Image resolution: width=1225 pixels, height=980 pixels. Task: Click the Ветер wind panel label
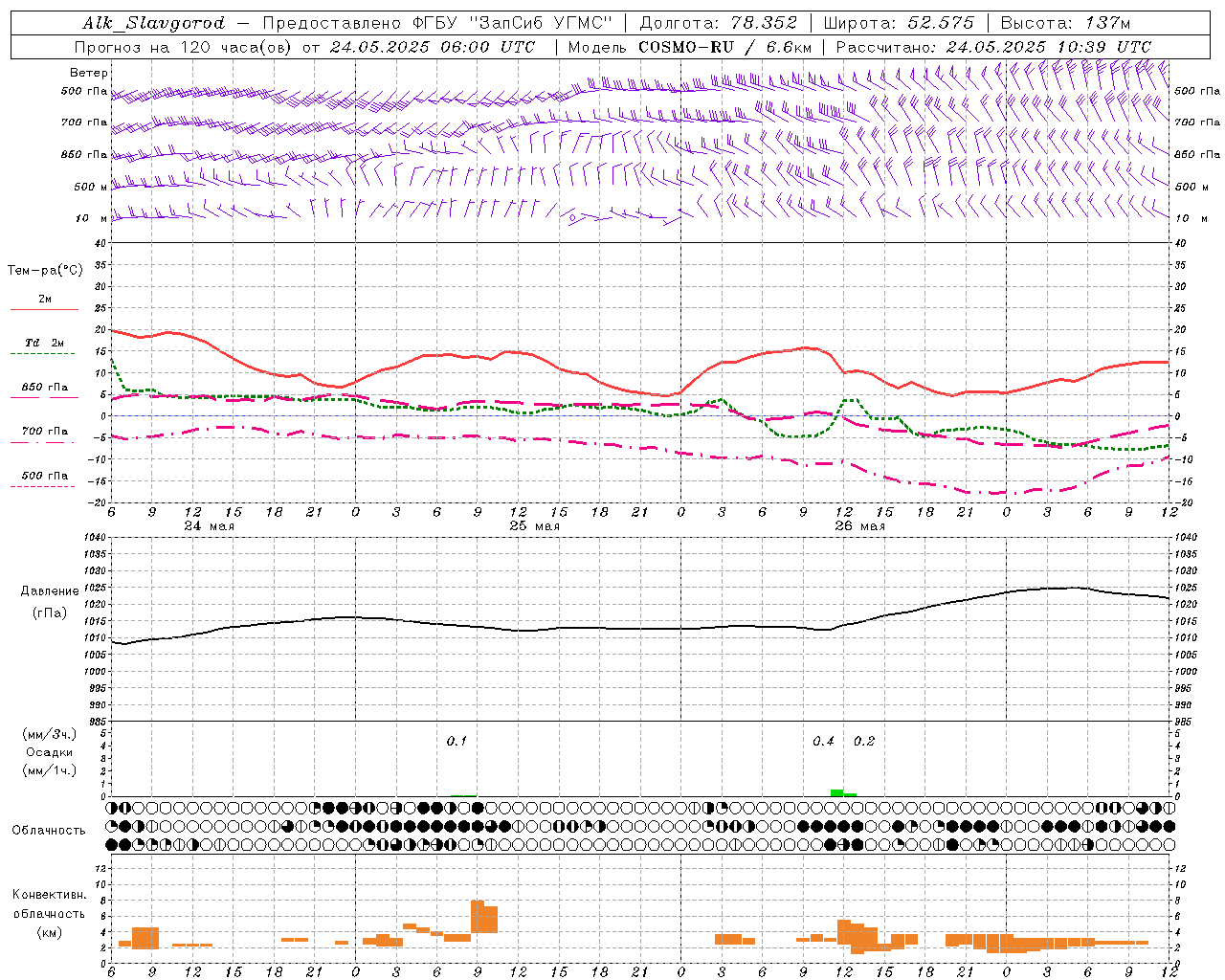(x=88, y=73)
